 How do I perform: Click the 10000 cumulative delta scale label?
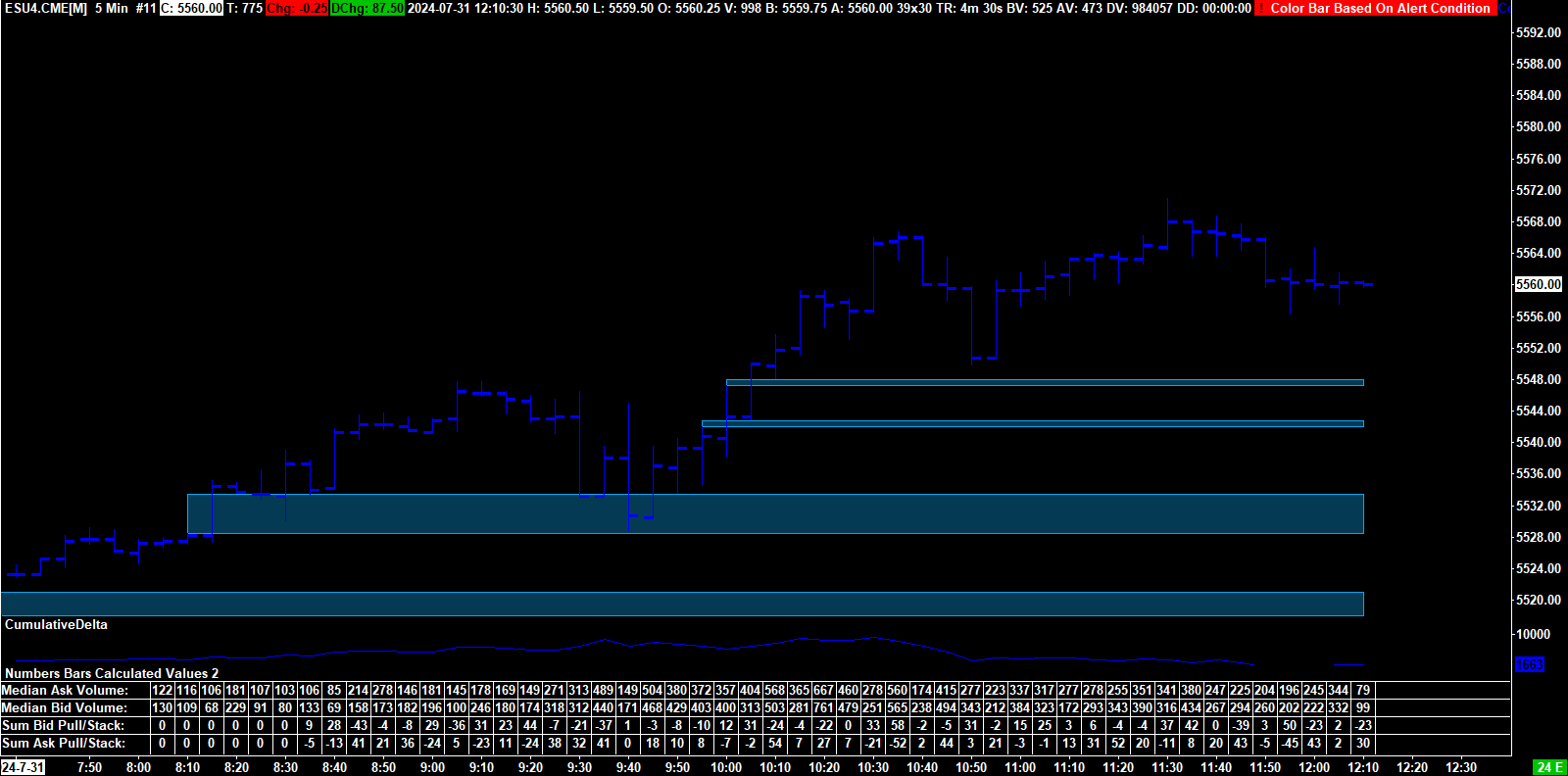pos(1533,634)
